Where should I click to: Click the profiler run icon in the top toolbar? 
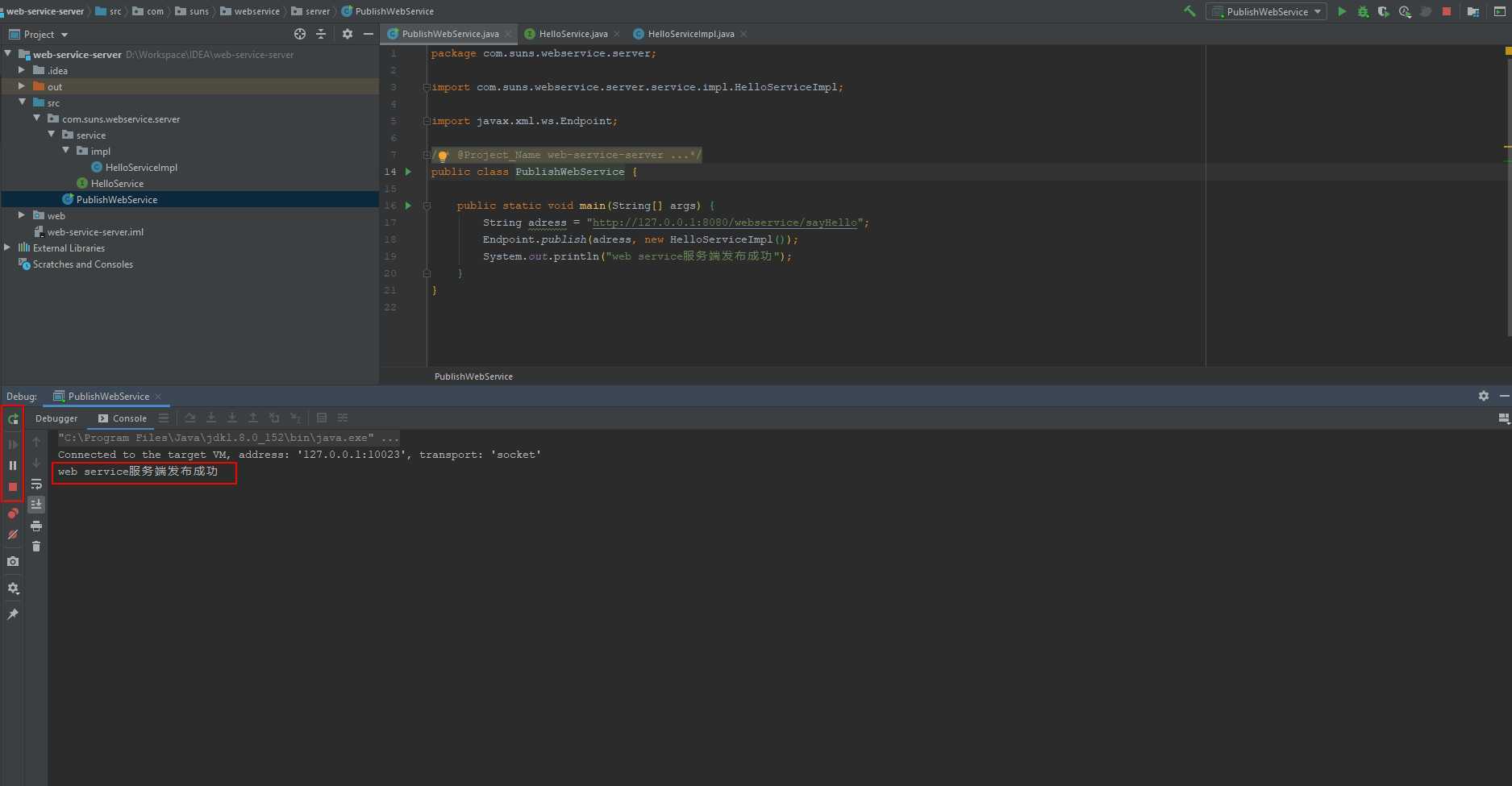(x=1405, y=11)
